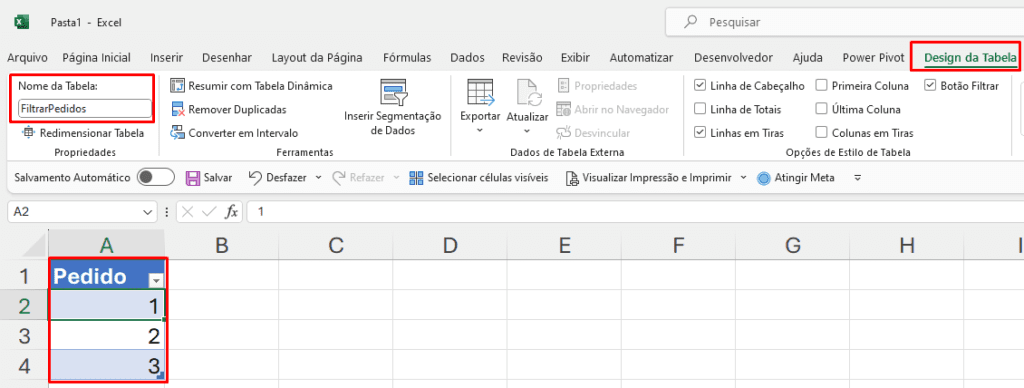
Task: Click the table name field FiltrarPedidos
Action: (84, 108)
